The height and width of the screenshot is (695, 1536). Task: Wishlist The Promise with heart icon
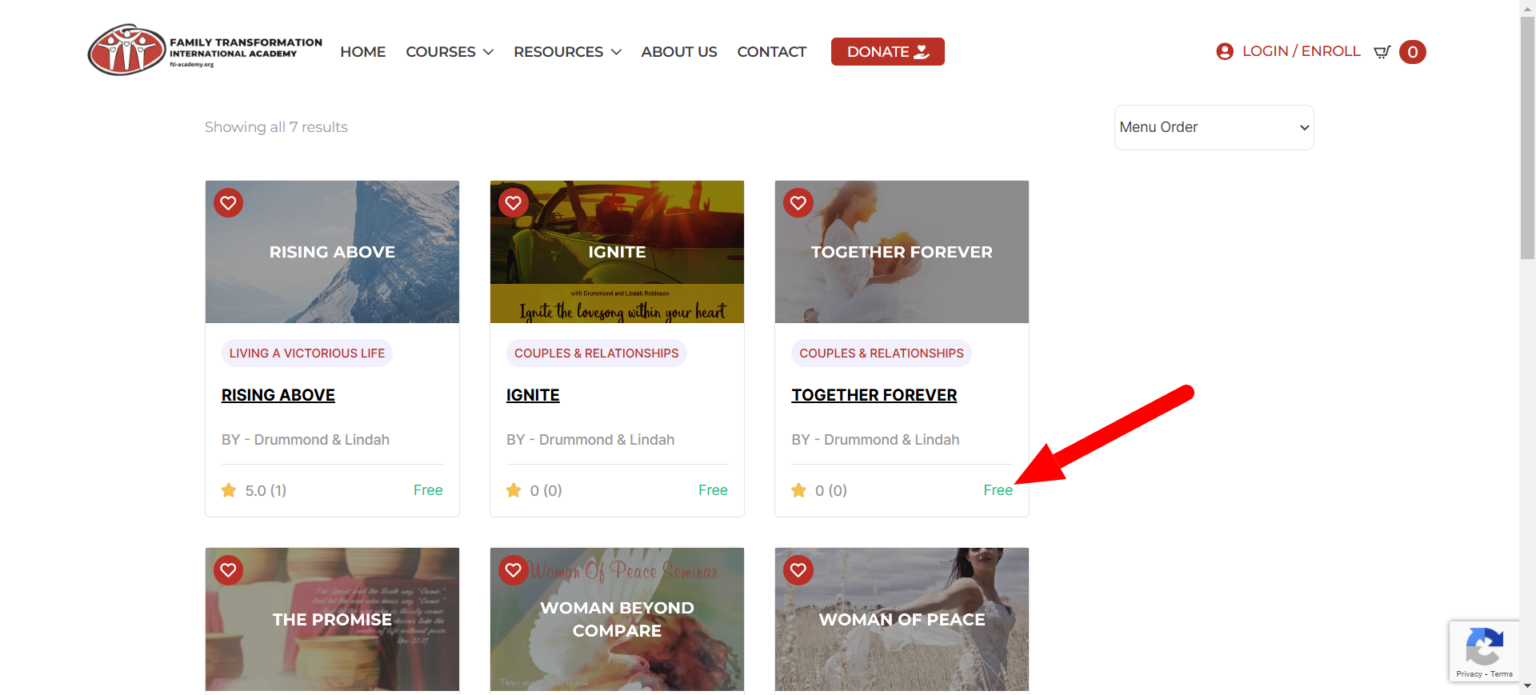(x=228, y=570)
